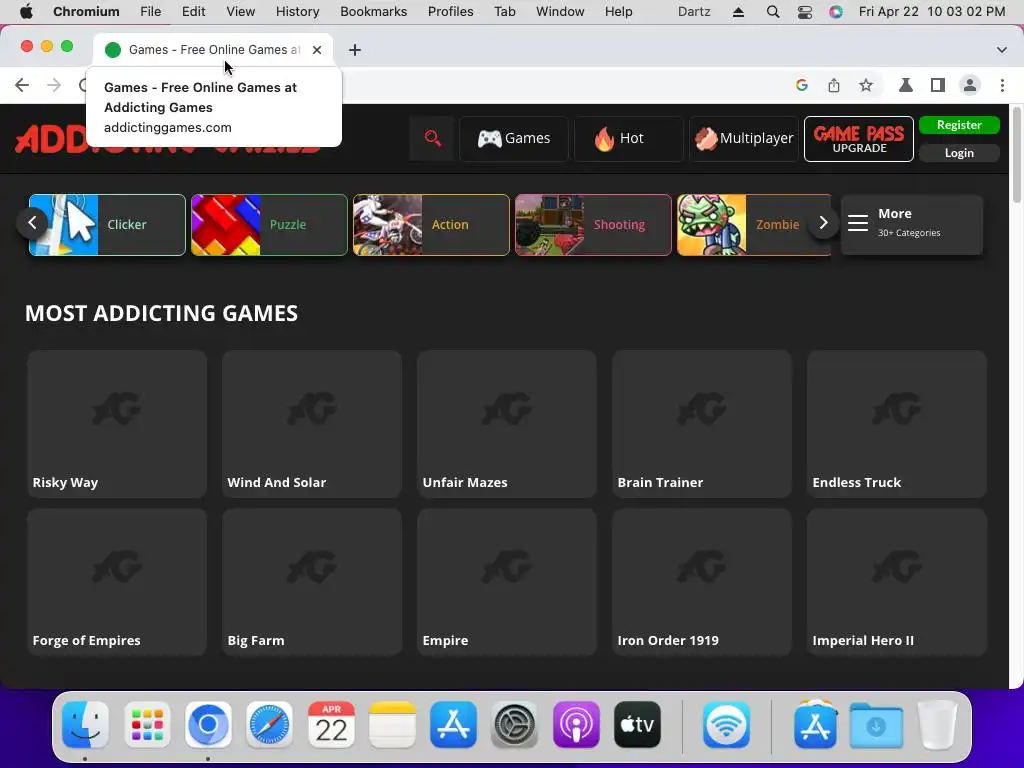Click the Google icon in address bar
This screenshot has width=1024, height=768.
click(801, 85)
